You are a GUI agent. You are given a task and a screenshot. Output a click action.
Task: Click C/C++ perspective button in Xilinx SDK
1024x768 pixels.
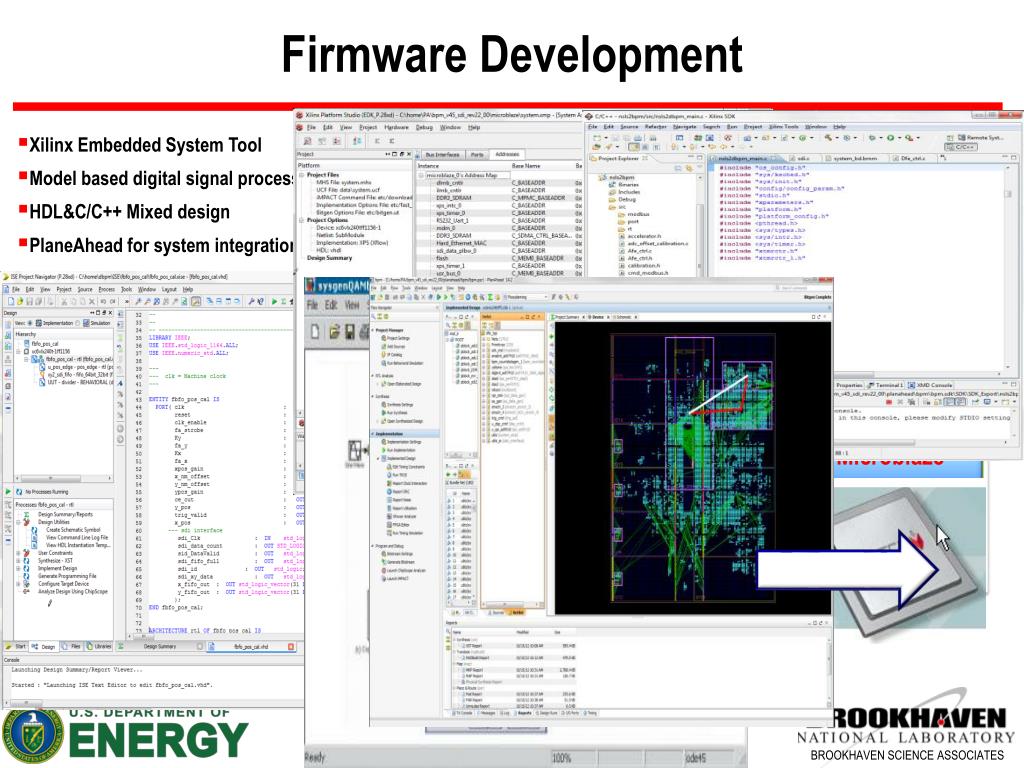click(x=961, y=147)
